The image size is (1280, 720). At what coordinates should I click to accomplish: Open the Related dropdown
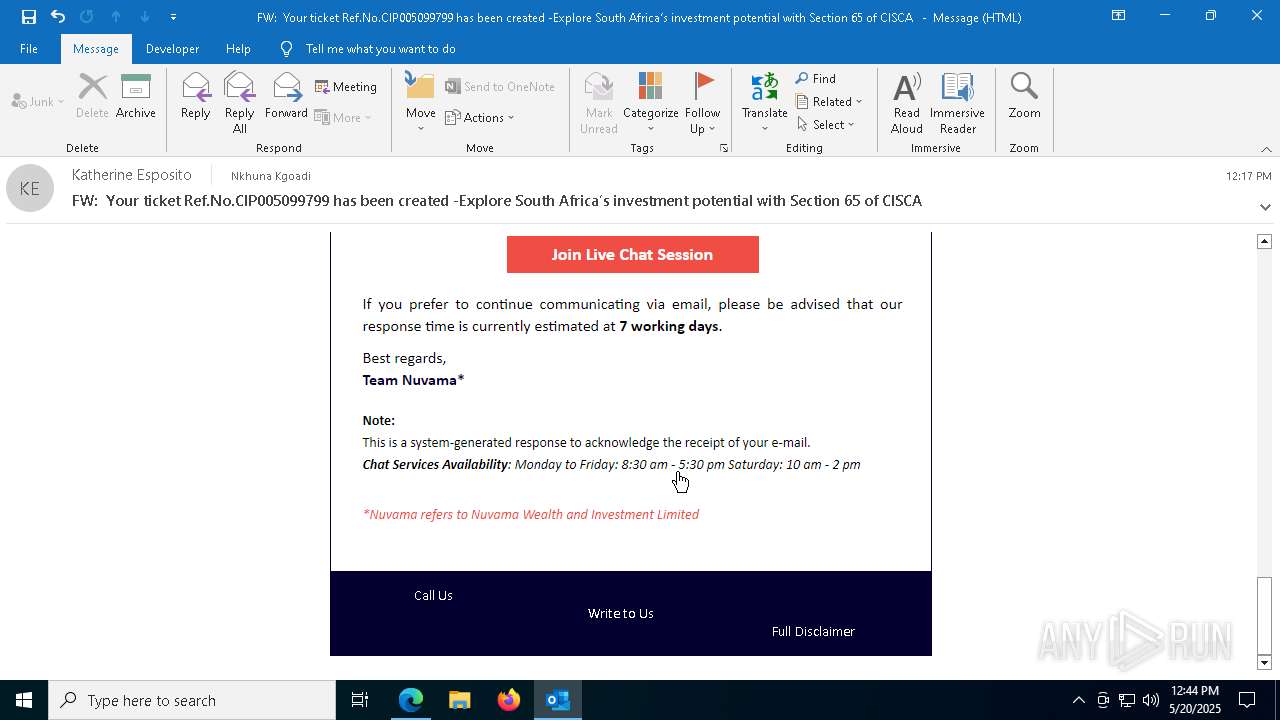829,102
